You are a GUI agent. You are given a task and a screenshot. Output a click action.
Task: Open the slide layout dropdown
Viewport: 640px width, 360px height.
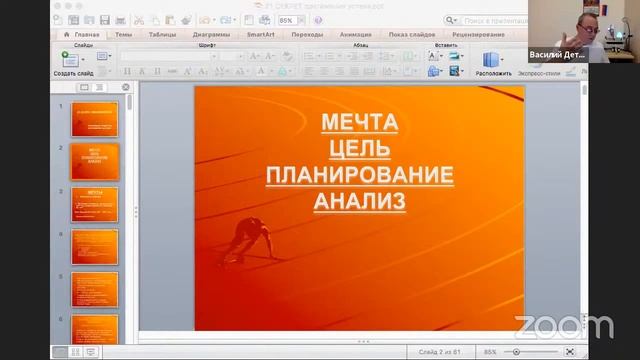pyautogui.click(x=104, y=56)
